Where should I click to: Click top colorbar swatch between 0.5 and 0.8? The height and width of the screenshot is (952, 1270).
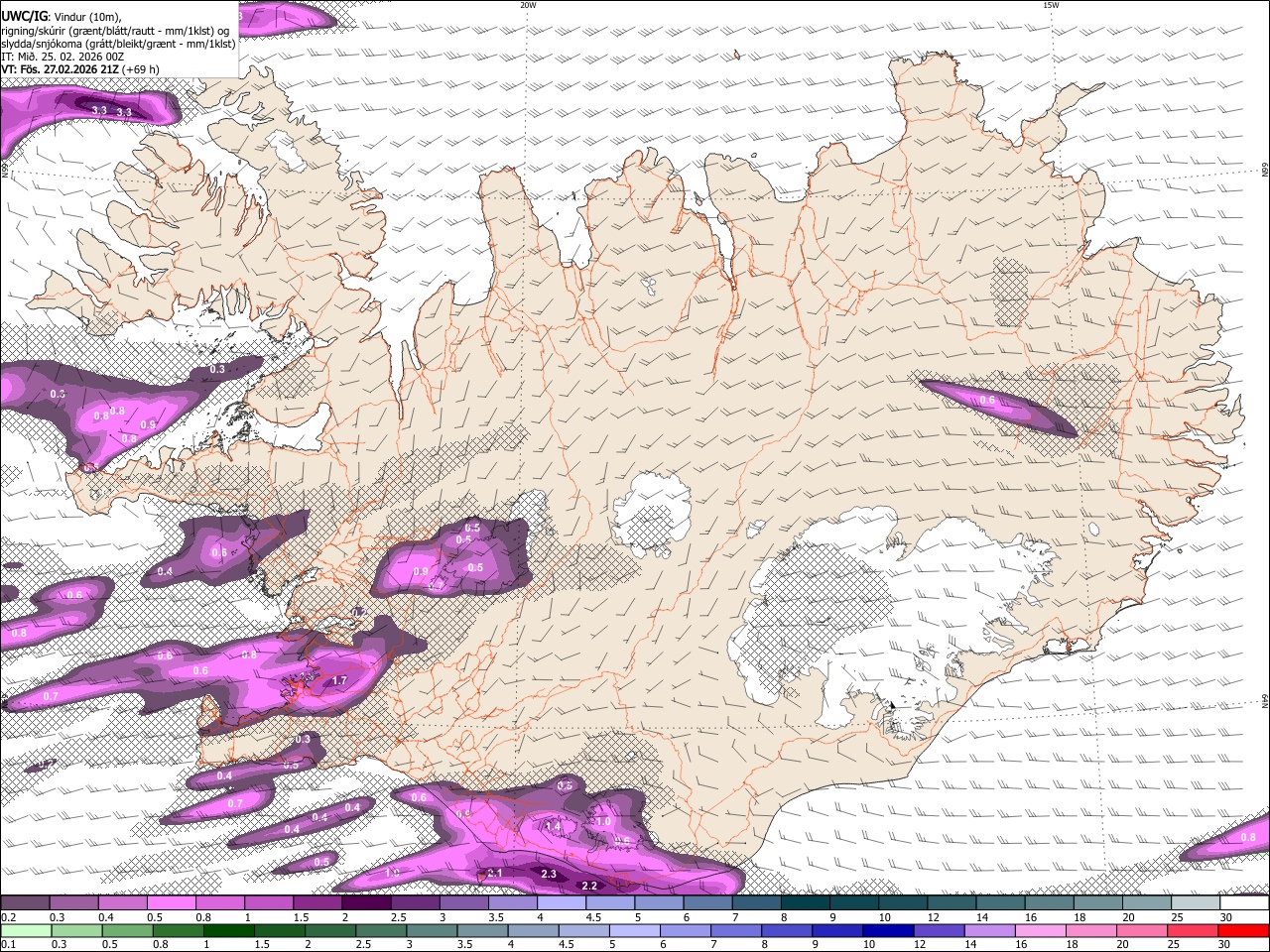pyautogui.click(x=171, y=902)
